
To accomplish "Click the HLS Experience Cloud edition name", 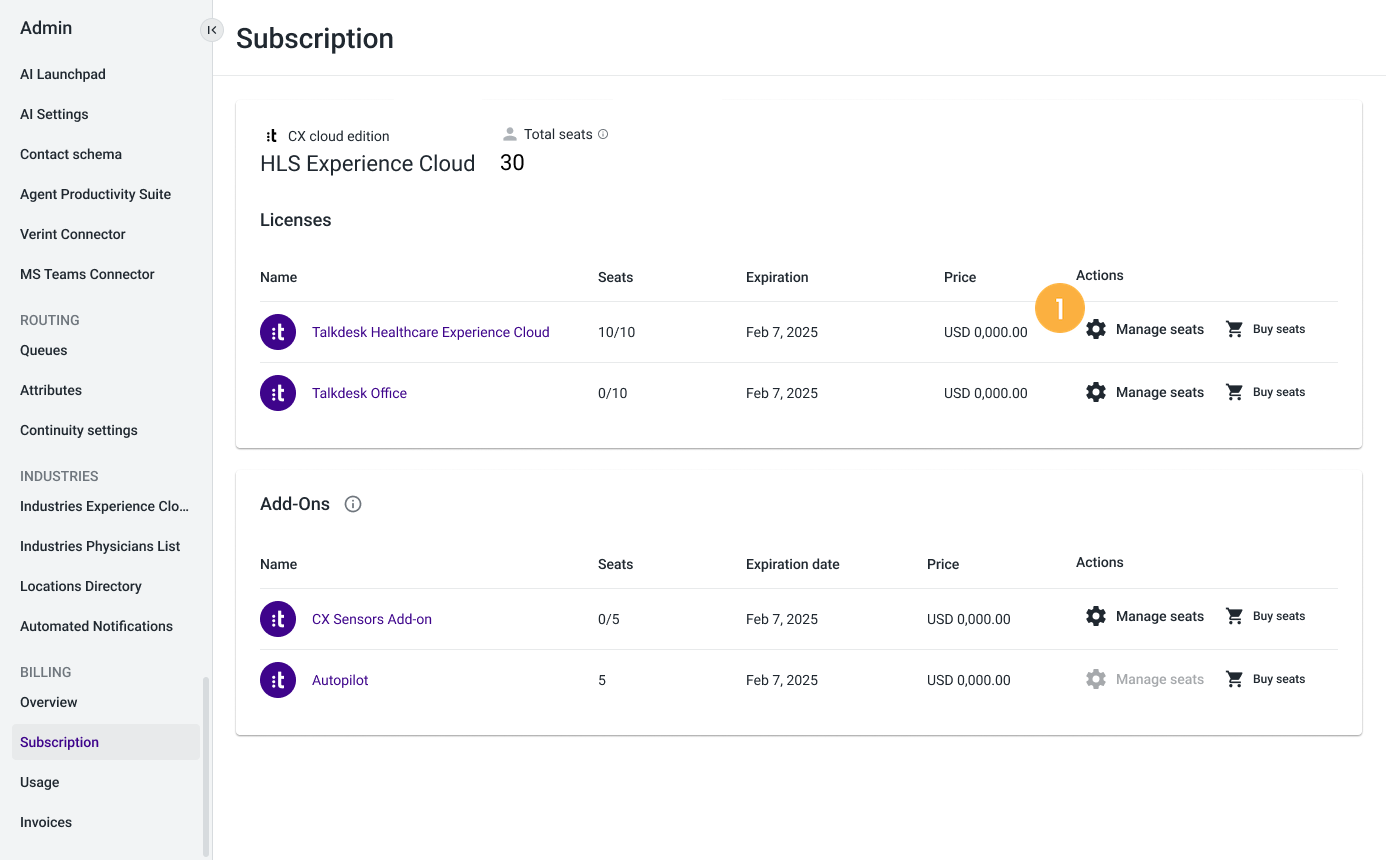I will click(x=367, y=164).
